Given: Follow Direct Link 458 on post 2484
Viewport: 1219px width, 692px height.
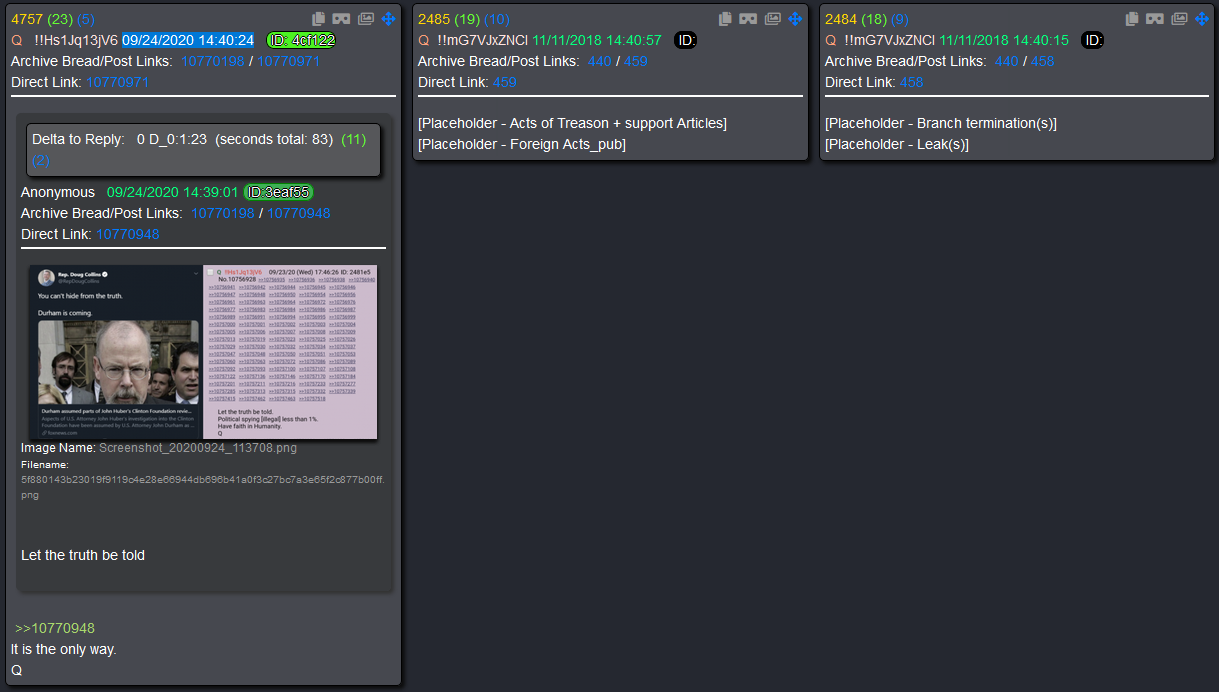Looking at the screenshot, I should (x=912, y=82).
